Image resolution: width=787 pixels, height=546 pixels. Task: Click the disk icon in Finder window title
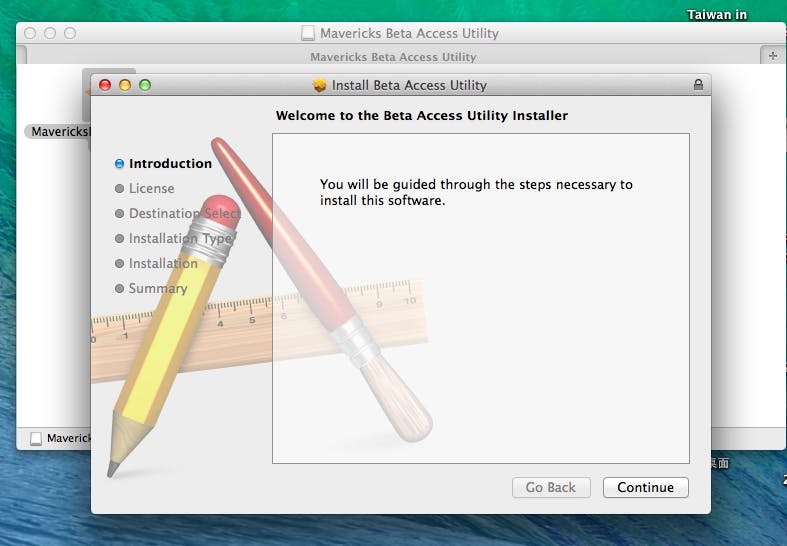point(308,33)
